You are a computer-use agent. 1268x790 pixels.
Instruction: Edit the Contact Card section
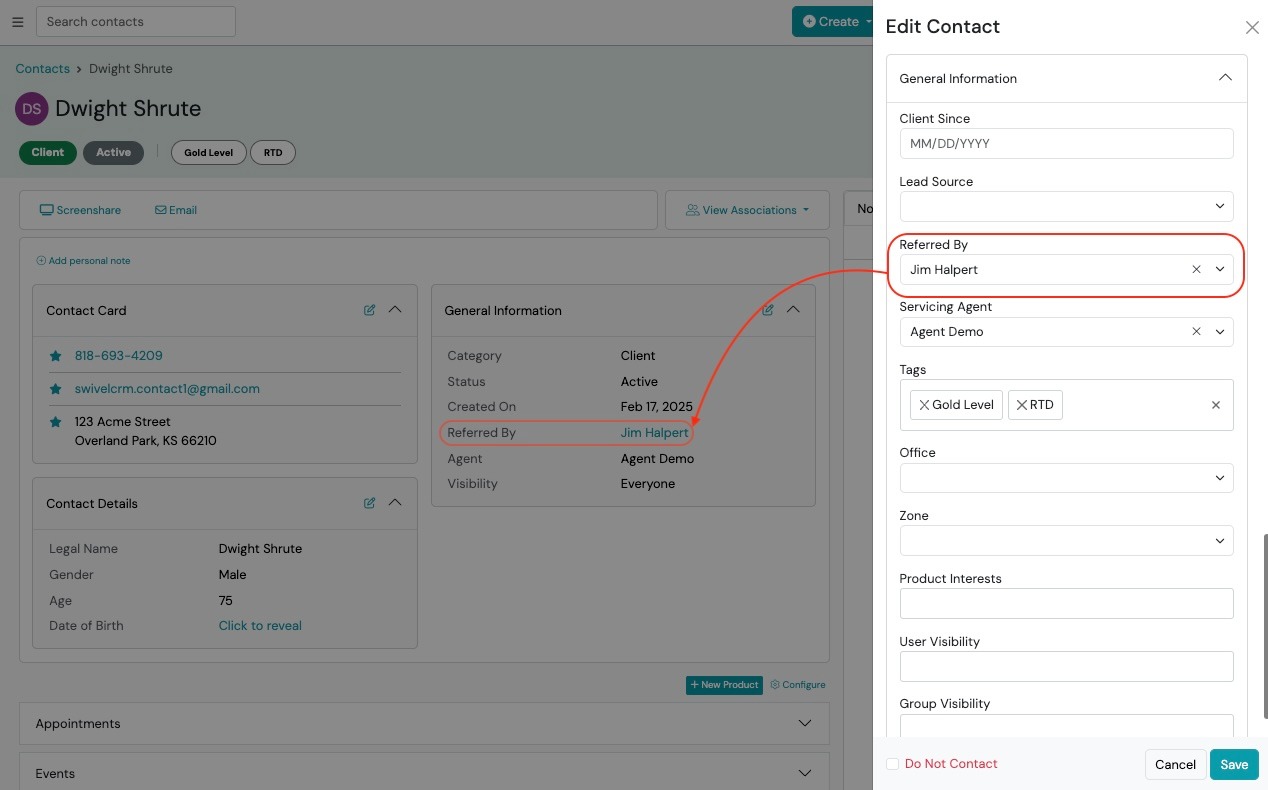369,310
